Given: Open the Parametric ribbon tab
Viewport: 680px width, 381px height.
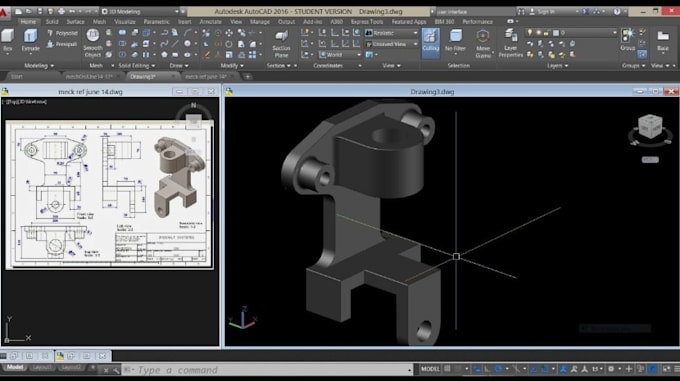Looking at the screenshot, I should point(157,22).
